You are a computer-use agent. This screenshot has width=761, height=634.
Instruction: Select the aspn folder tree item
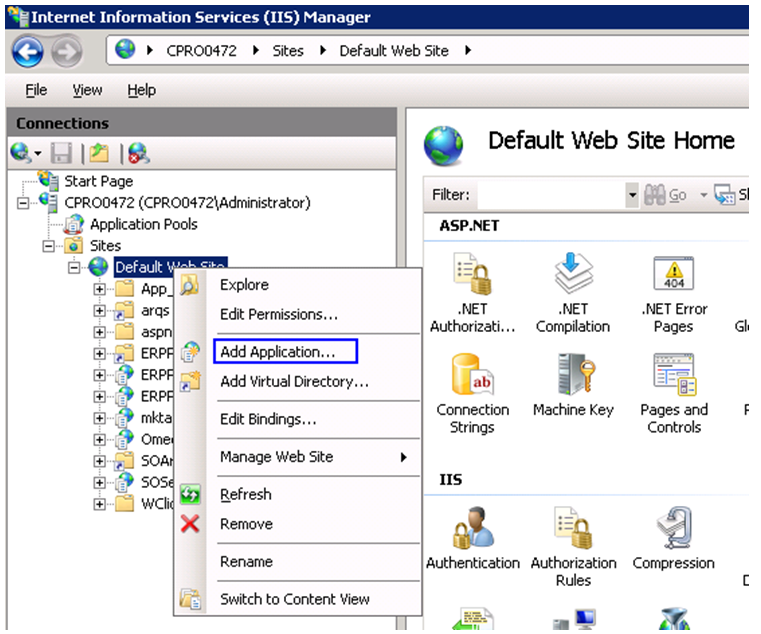(x=156, y=332)
